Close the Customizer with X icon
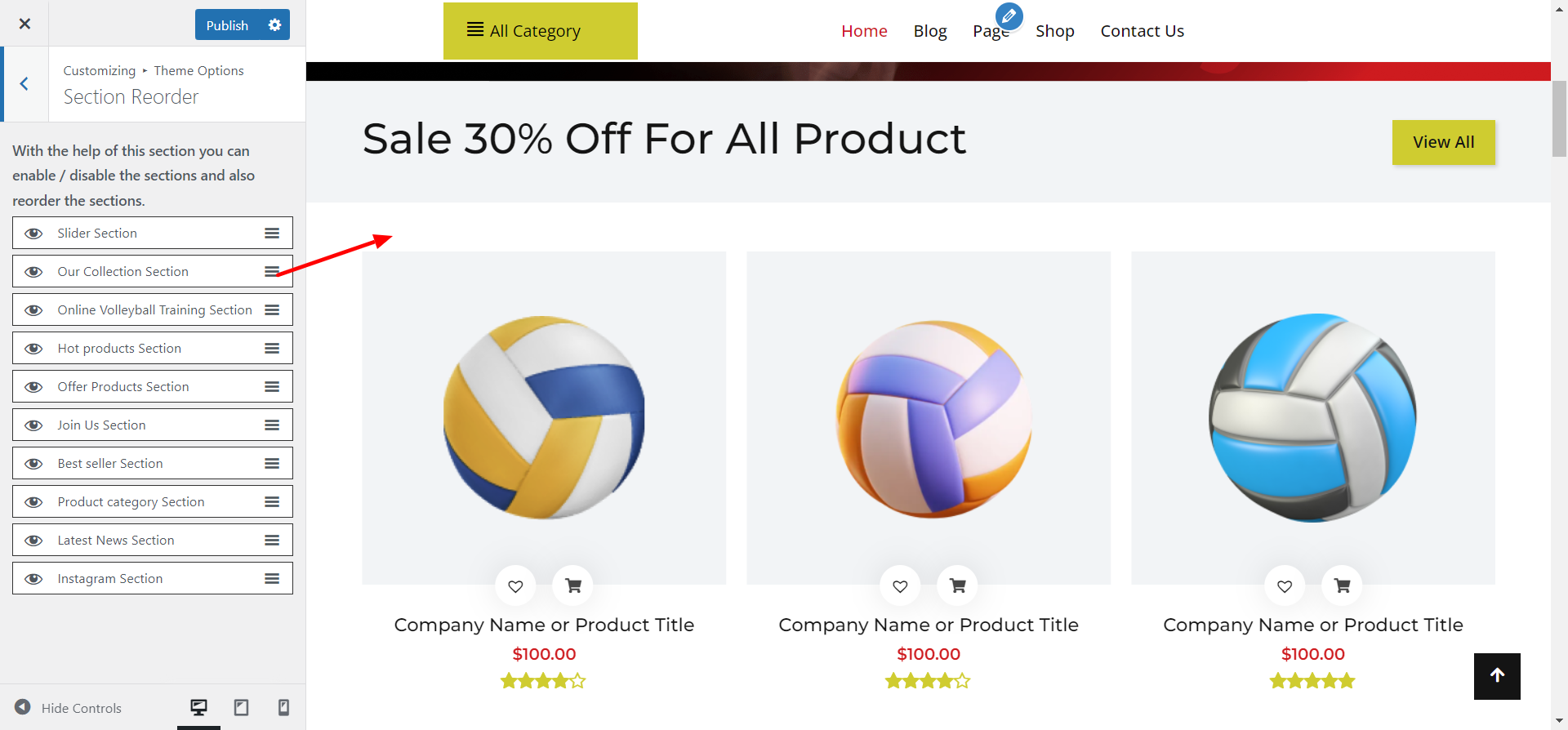1568x730 pixels. (24, 24)
